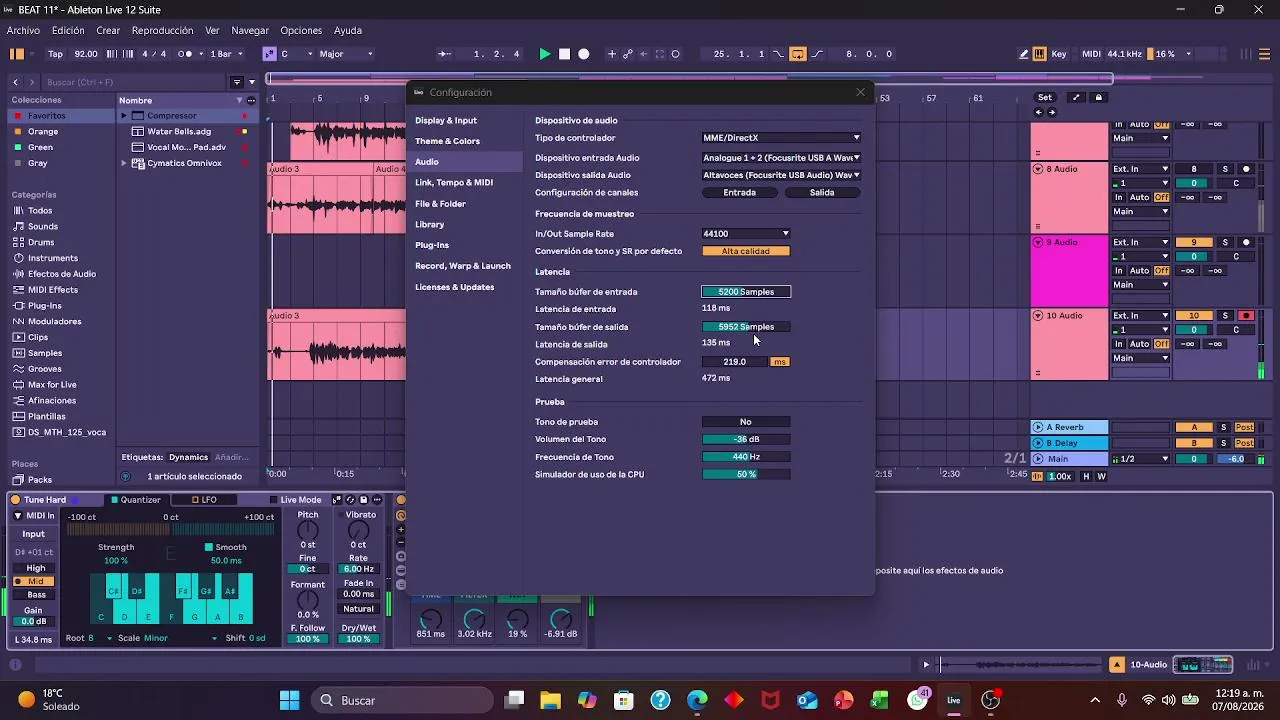Open the In/Out Sample Rate dropdown
This screenshot has height=720, width=1280.
click(746, 234)
